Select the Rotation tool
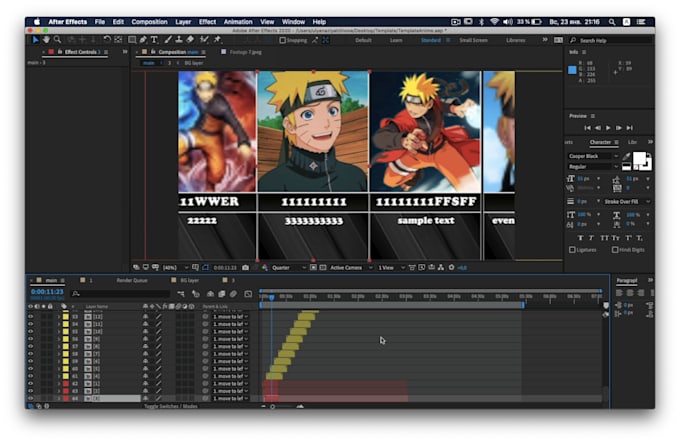 tap(107, 40)
